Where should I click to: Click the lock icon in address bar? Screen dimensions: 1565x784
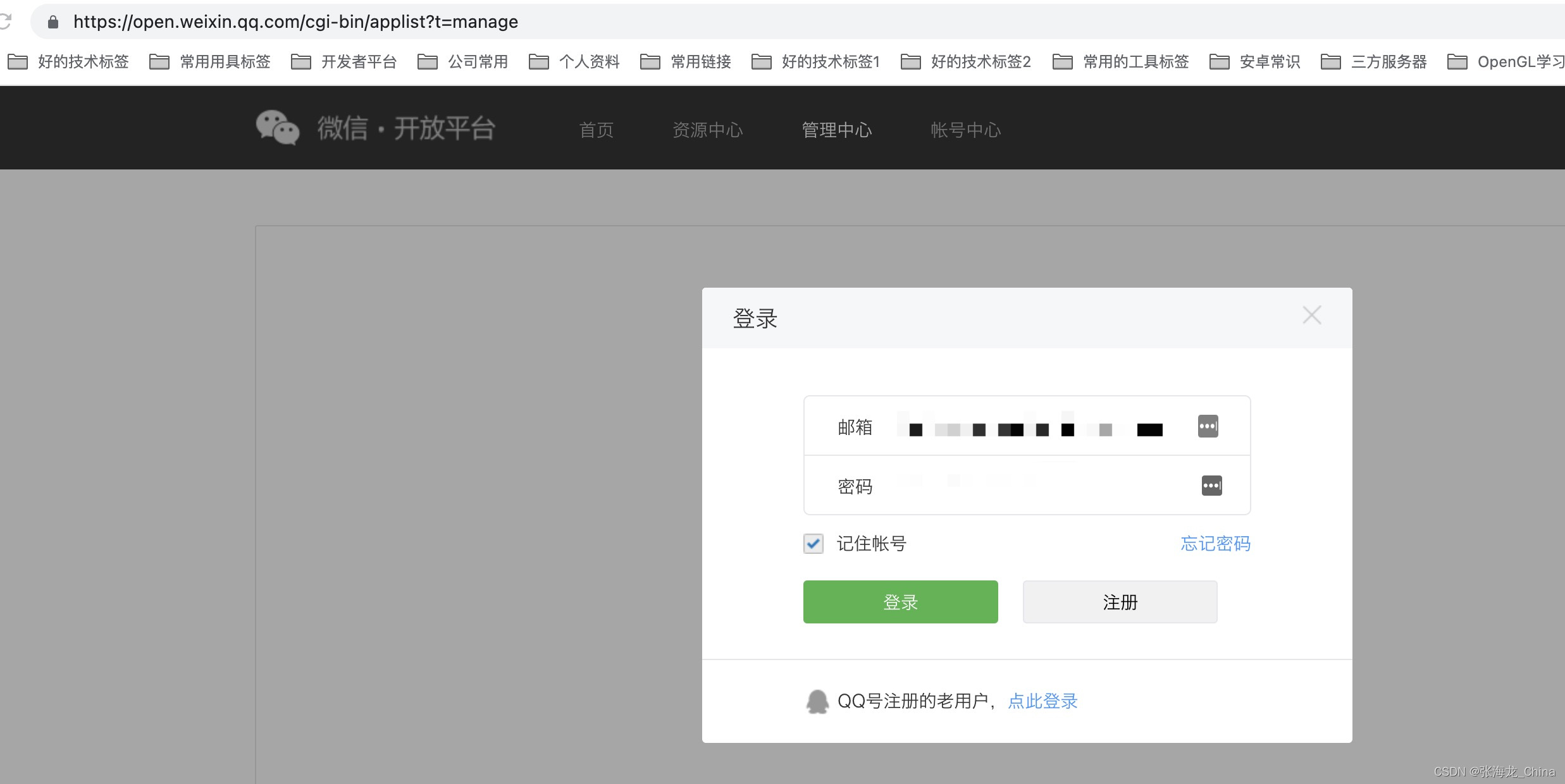pos(53,22)
